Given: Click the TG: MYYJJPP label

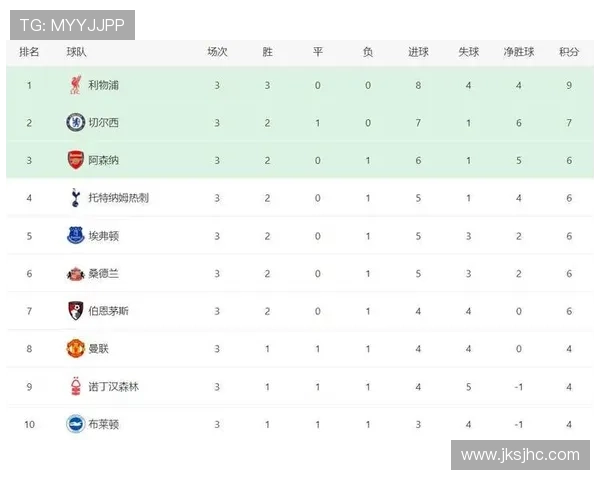Looking at the screenshot, I should 72,25.
